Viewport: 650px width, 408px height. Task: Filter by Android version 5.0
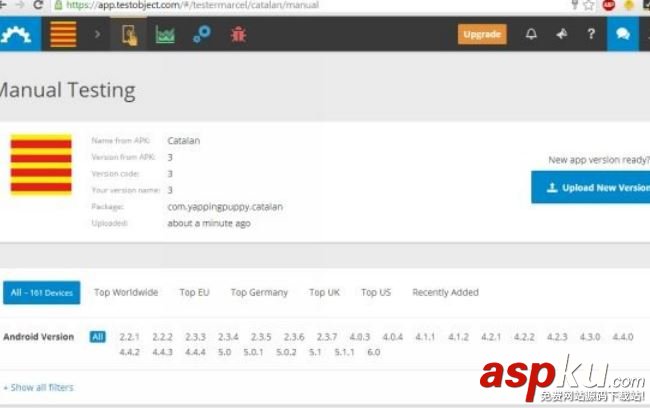[x=224, y=352]
